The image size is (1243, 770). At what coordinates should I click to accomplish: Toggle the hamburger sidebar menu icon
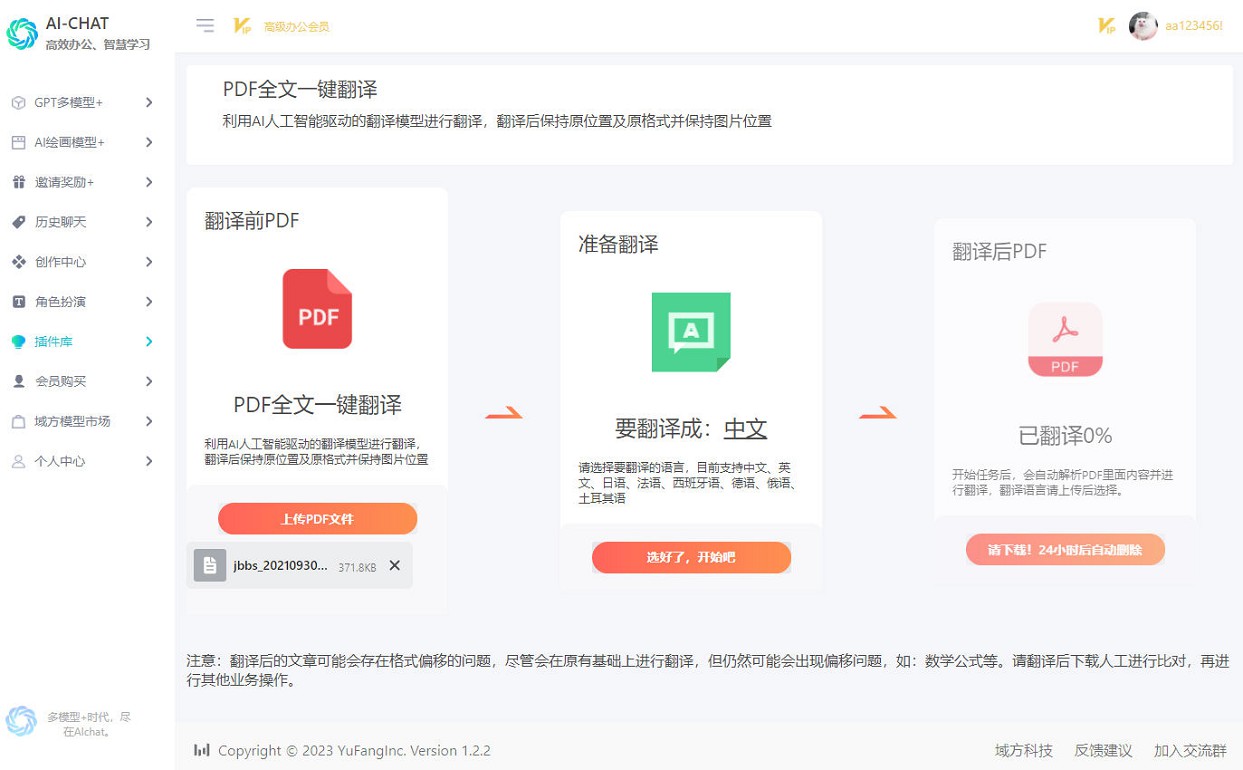[x=205, y=26]
